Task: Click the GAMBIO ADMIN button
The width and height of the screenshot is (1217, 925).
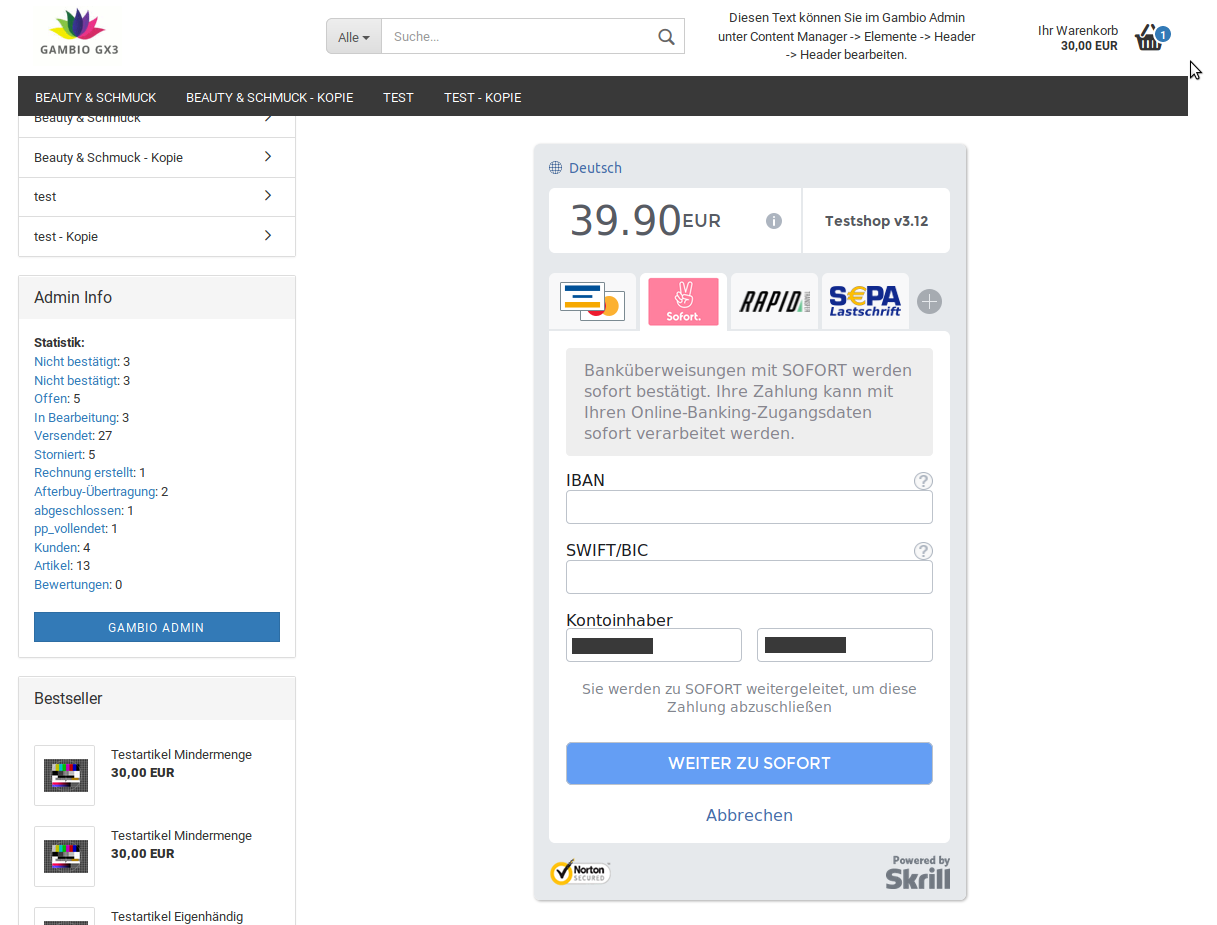Action: pyautogui.click(x=156, y=627)
